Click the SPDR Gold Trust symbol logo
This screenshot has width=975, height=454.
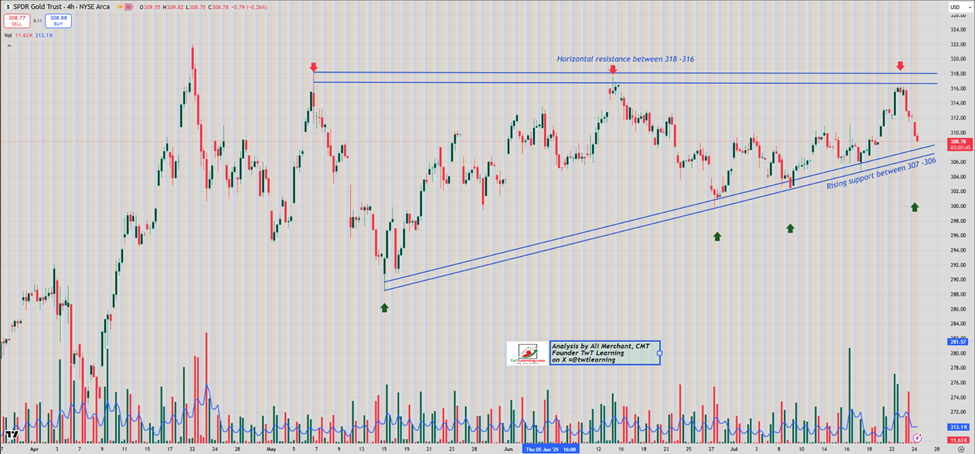point(8,5)
